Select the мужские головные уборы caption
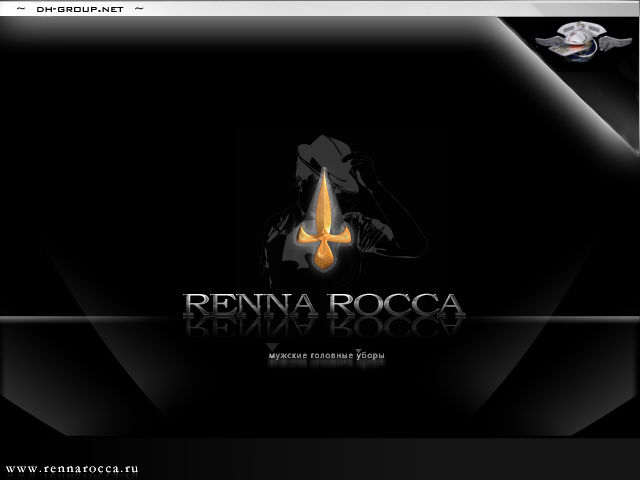Image resolution: width=640 pixels, height=480 pixels. tap(327, 356)
